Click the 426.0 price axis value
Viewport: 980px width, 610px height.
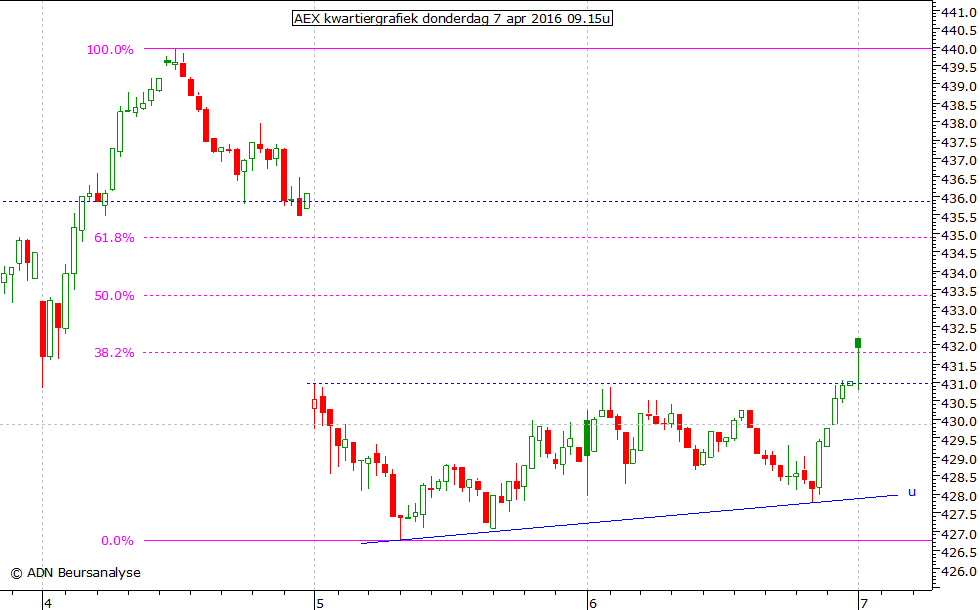[959, 571]
